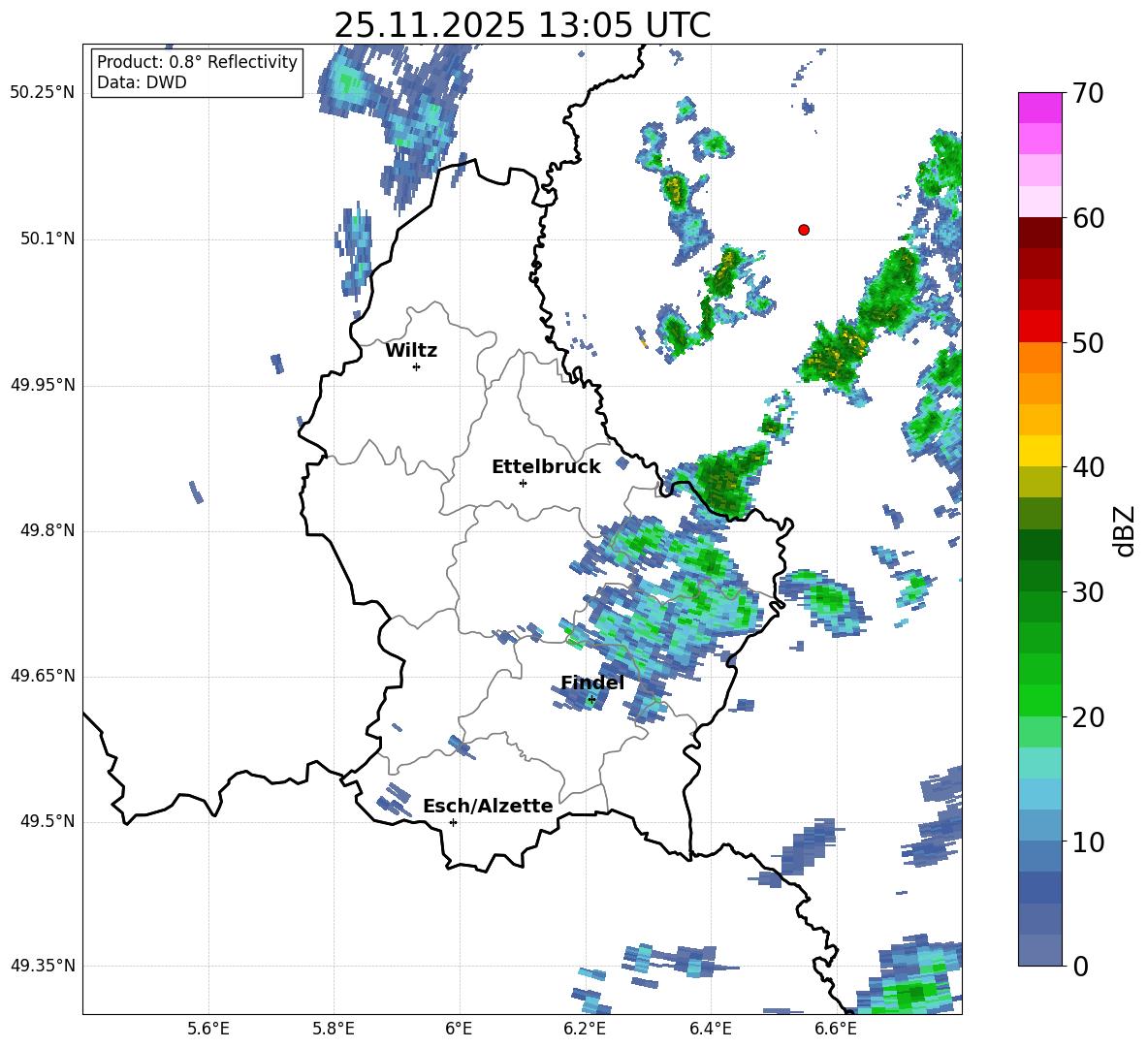
Task: Click the Esch/Alzette station cross marker
Action: pos(453,822)
